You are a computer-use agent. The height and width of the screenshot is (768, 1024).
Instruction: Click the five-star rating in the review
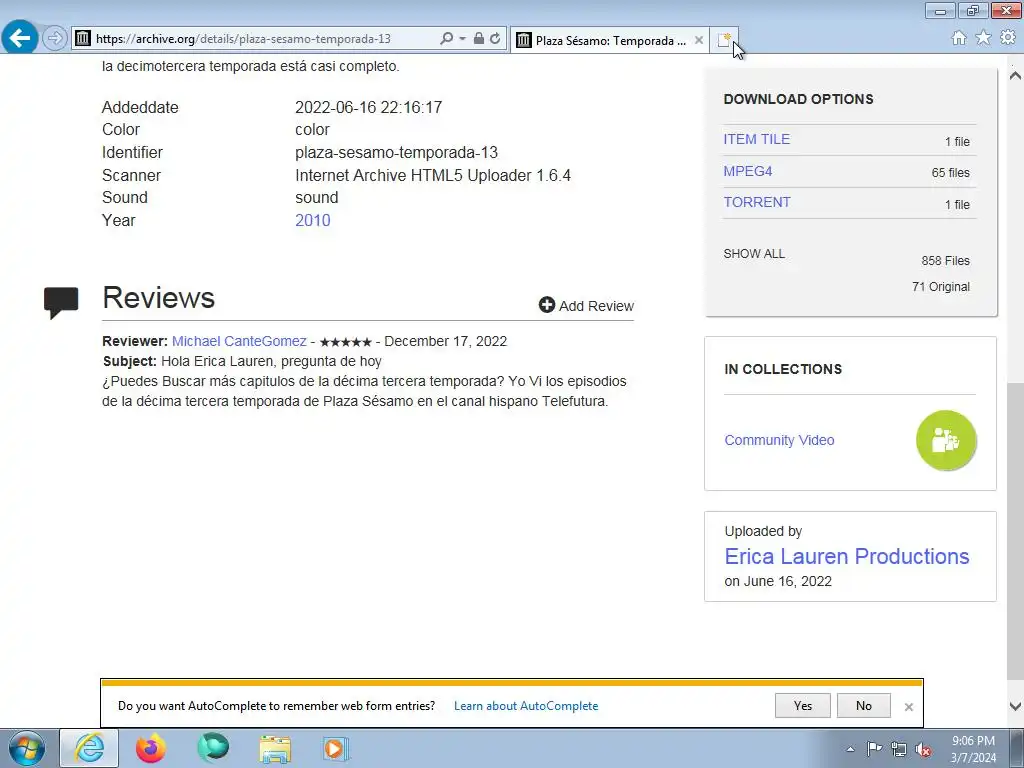click(345, 342)
